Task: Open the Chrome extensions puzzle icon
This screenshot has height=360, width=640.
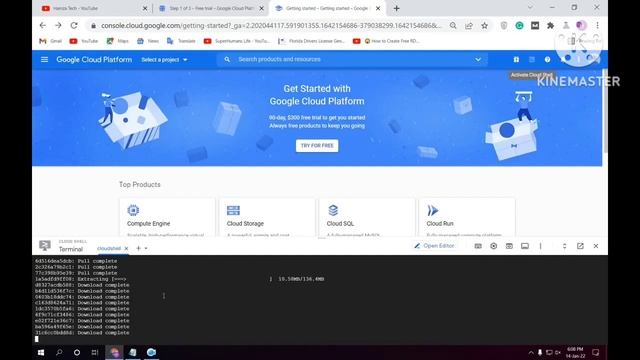Action: tap(551, 25)
